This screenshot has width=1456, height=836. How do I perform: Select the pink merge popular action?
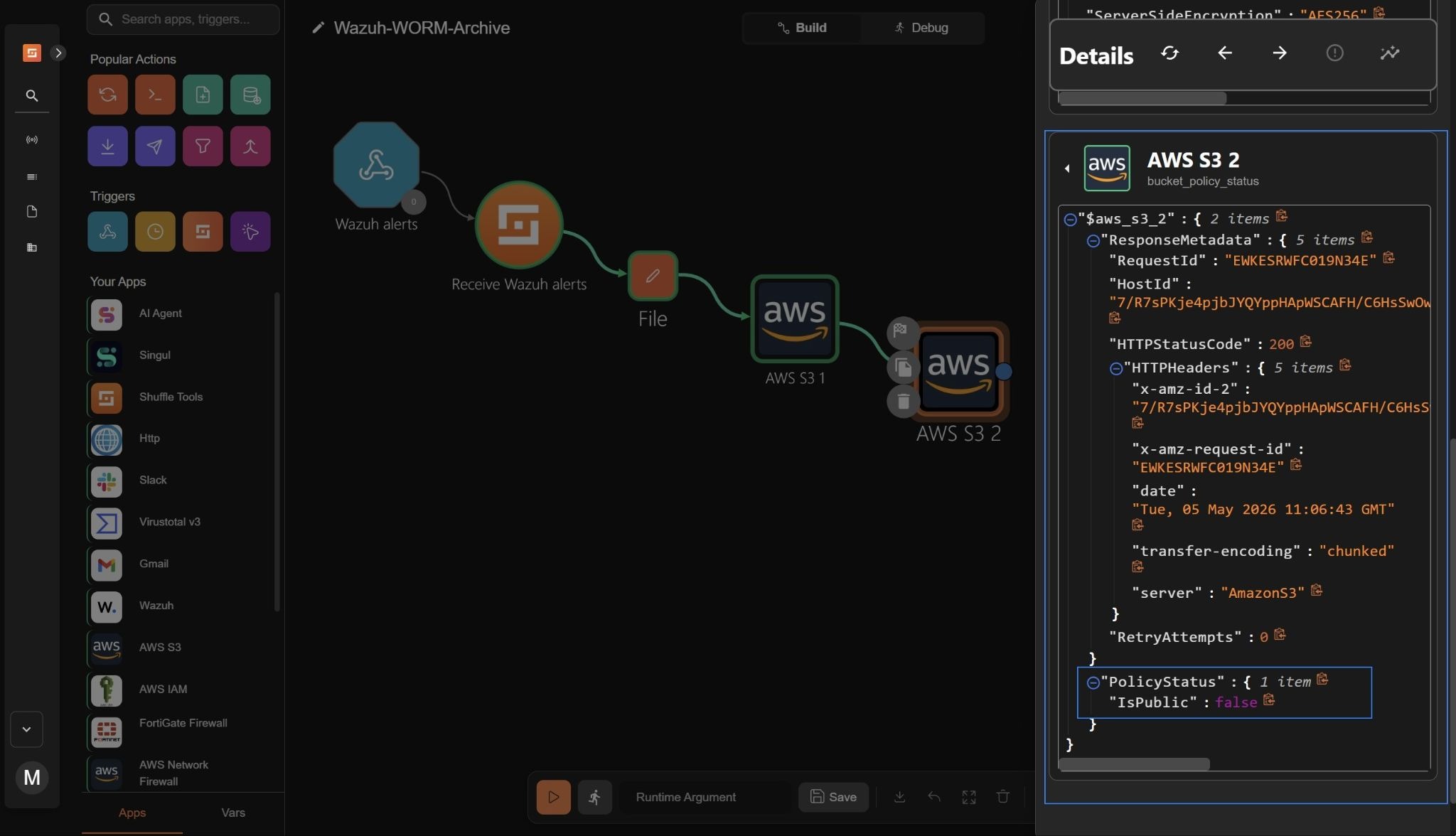pyautogui.click(x=250, y=146)
